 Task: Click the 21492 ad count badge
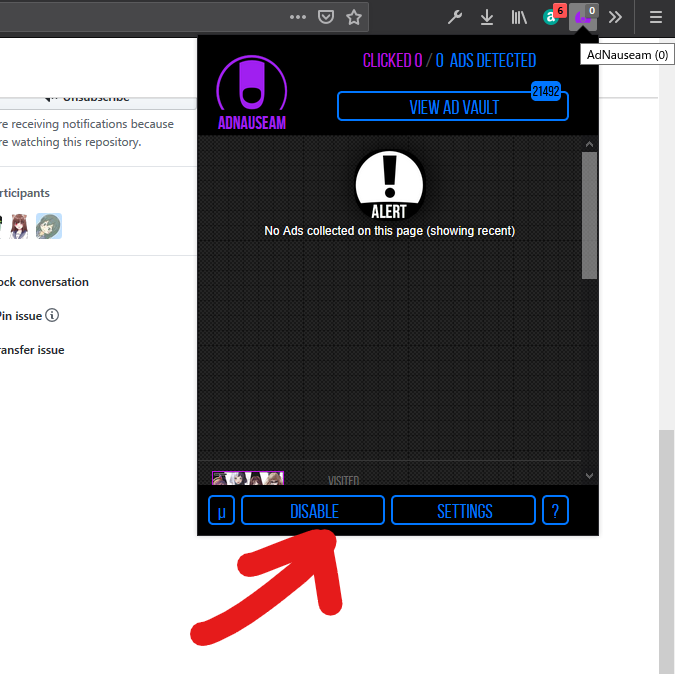546,91
